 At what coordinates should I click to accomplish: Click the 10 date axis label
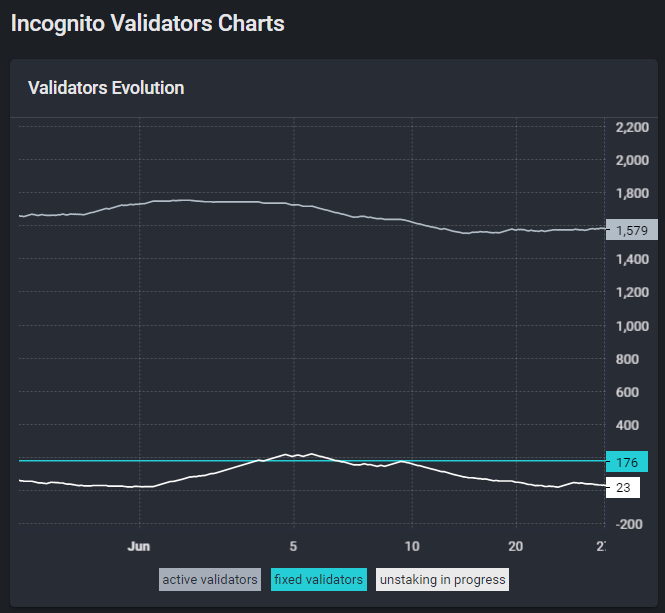click(x=412, y=546)
